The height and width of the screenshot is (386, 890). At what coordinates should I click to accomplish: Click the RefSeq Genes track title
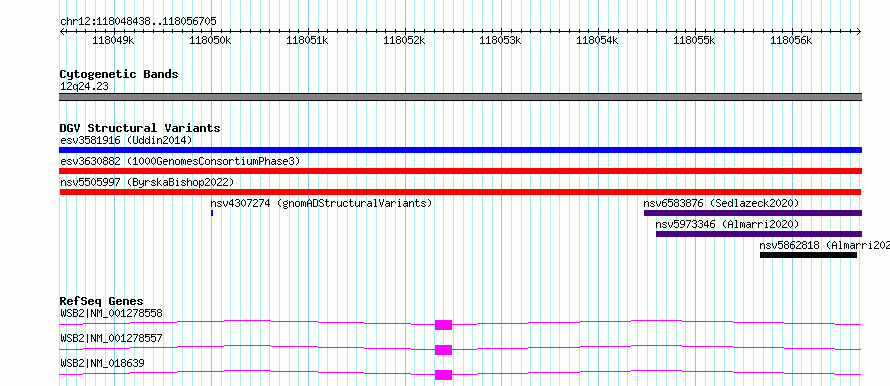click(102, 301)
